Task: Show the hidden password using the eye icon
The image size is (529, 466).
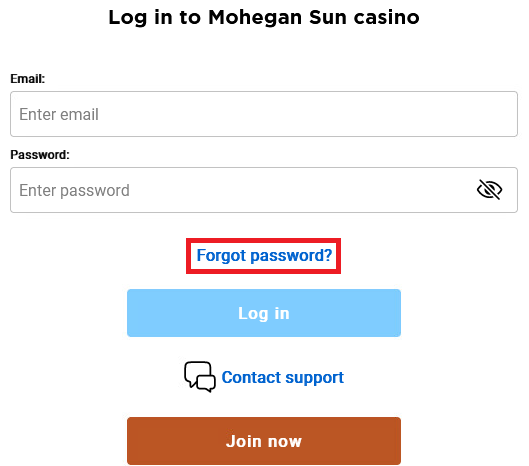Action: (489, 190)
